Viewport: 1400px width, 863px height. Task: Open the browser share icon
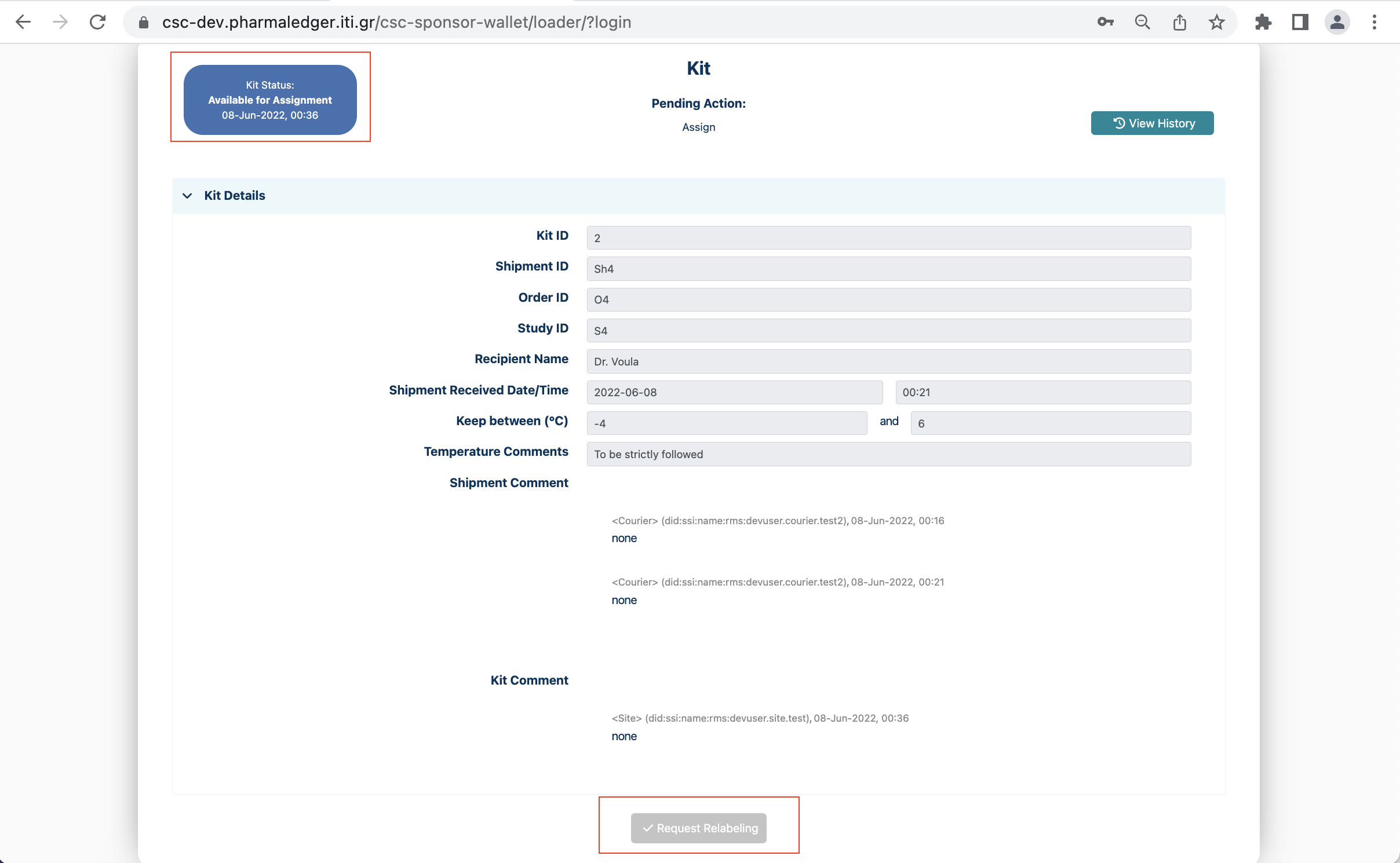pos(1179,22)
